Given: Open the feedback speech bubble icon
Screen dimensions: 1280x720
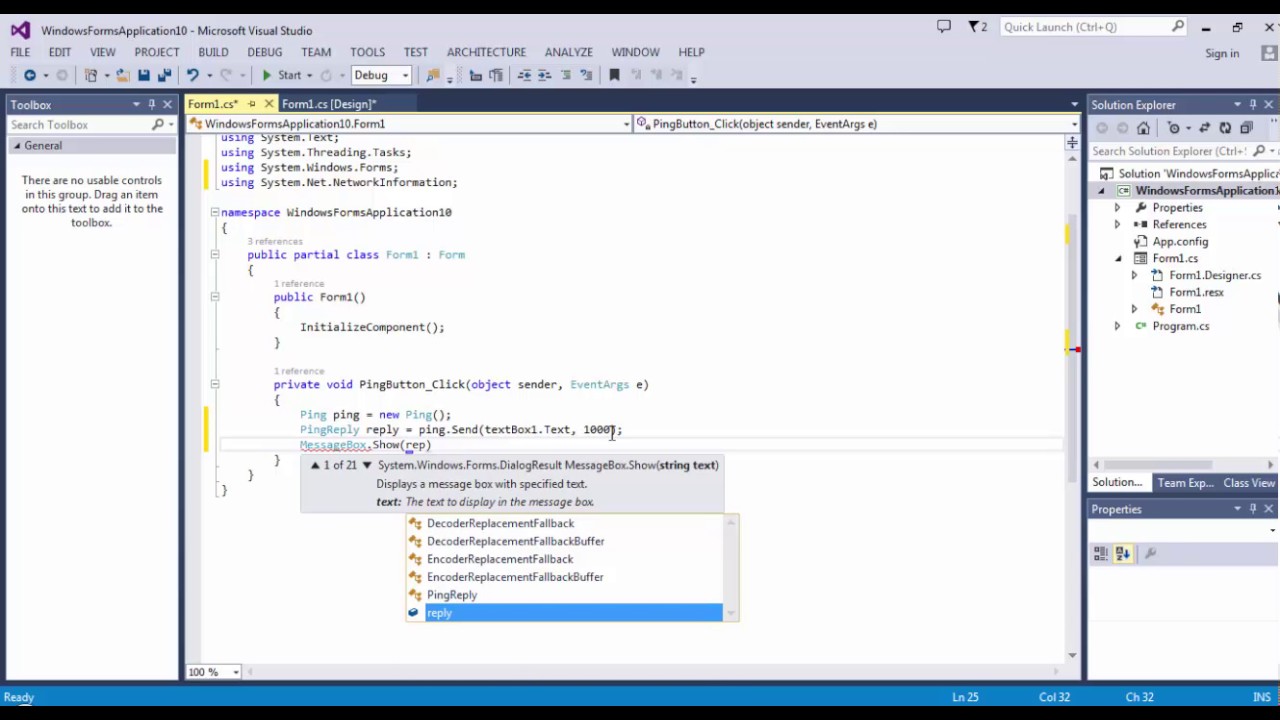Looking at the screenshot, I should point(944,27).
